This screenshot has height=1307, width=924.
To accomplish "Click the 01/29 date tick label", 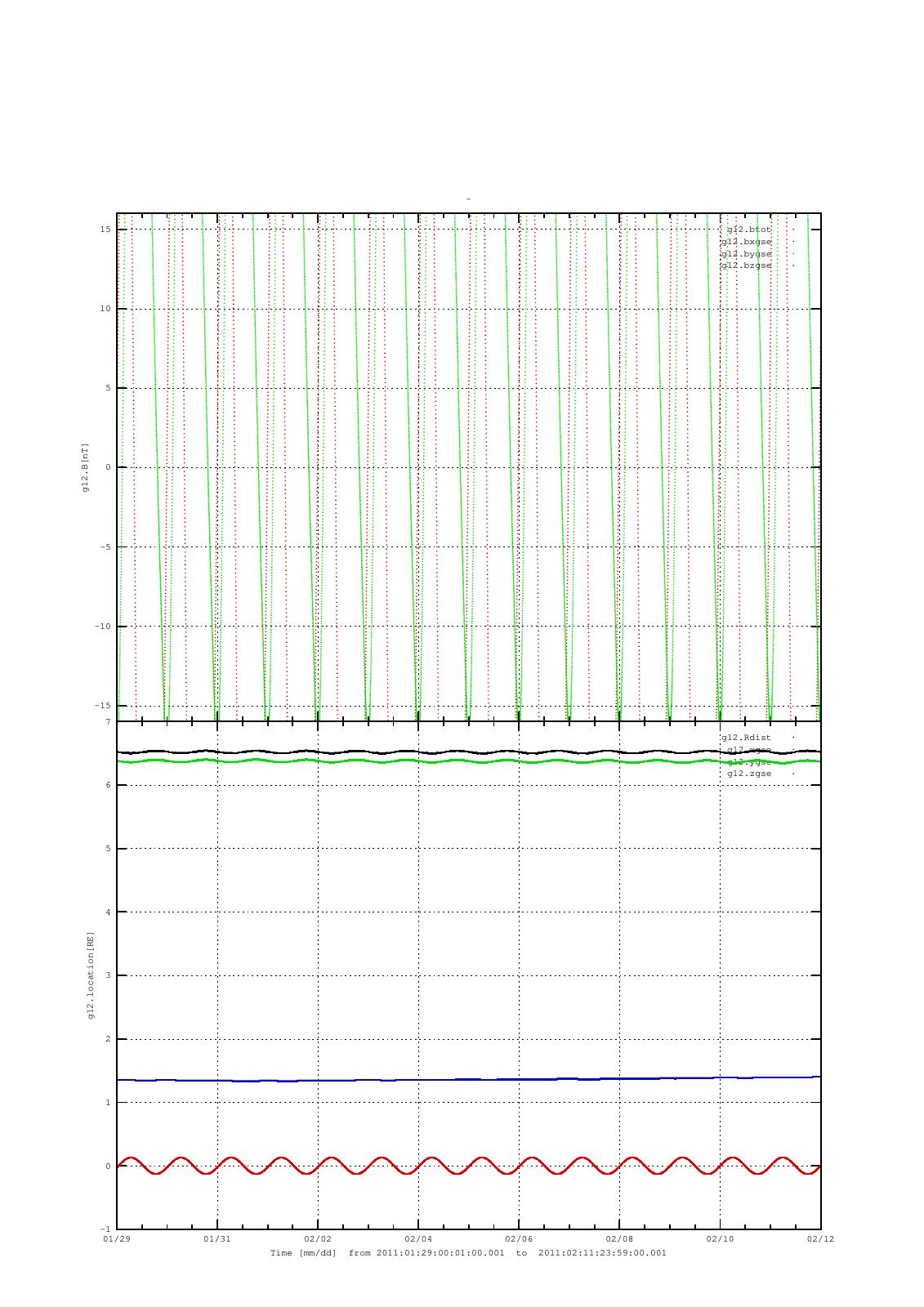I will point(117,1238).
